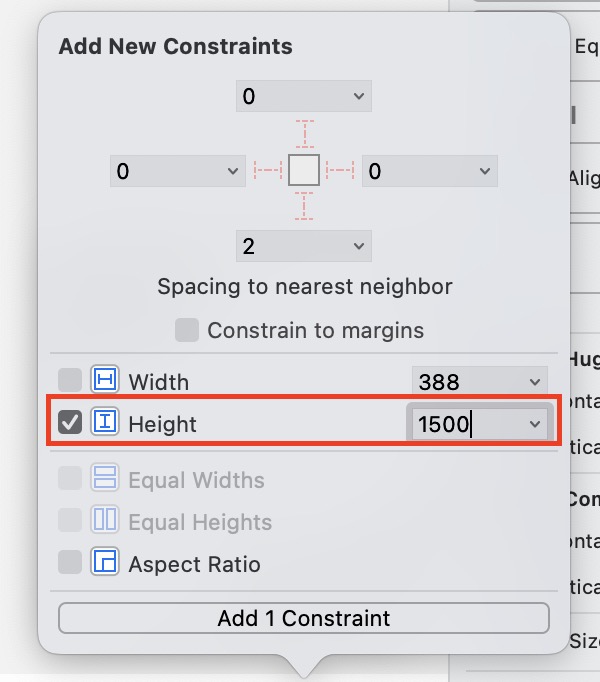600x682 pixels.
Task: Uncheck the Height constraint checkbox
Action: (70, 423)
